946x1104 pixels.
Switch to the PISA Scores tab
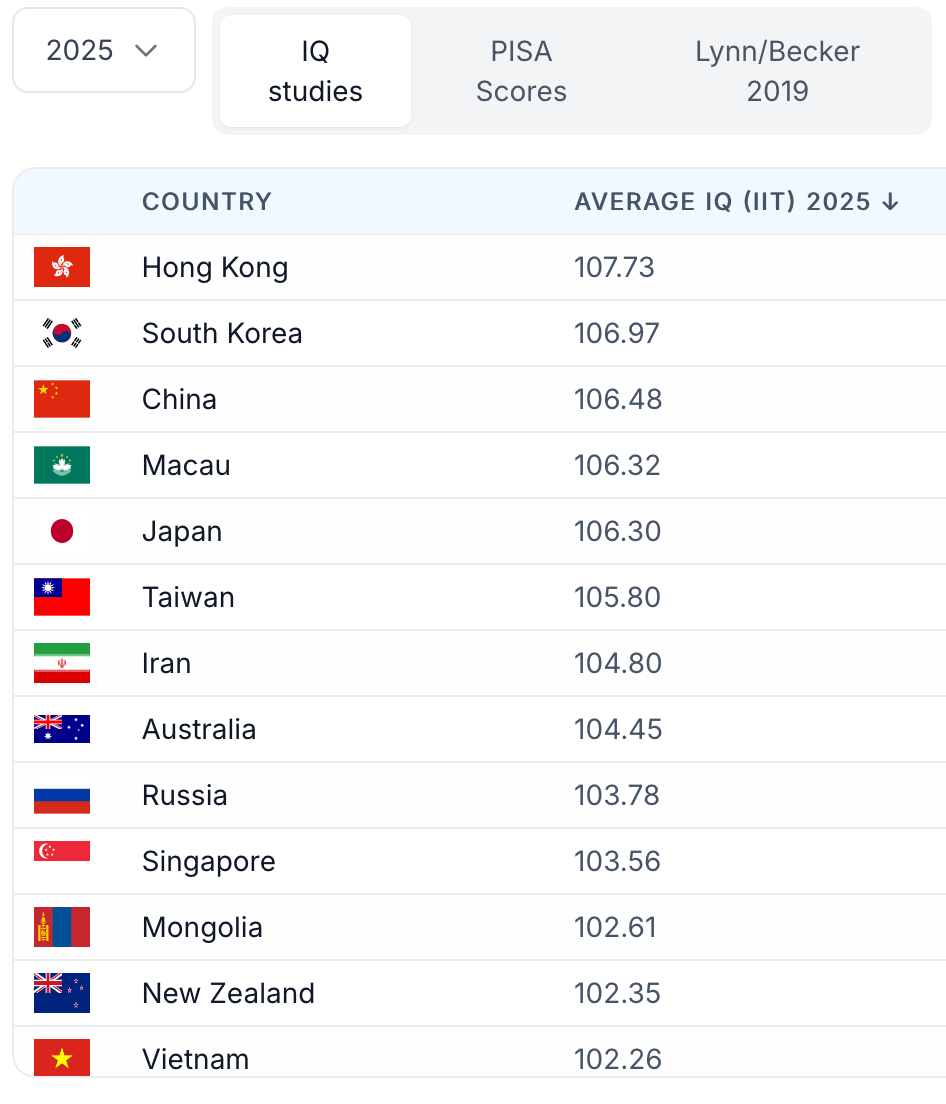521,71
